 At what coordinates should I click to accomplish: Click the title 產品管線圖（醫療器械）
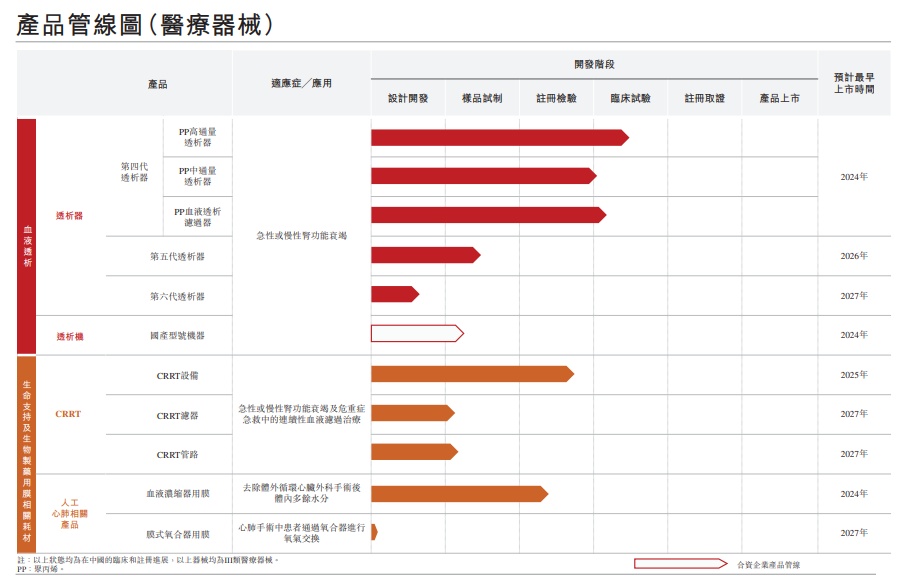coord(144,25)
